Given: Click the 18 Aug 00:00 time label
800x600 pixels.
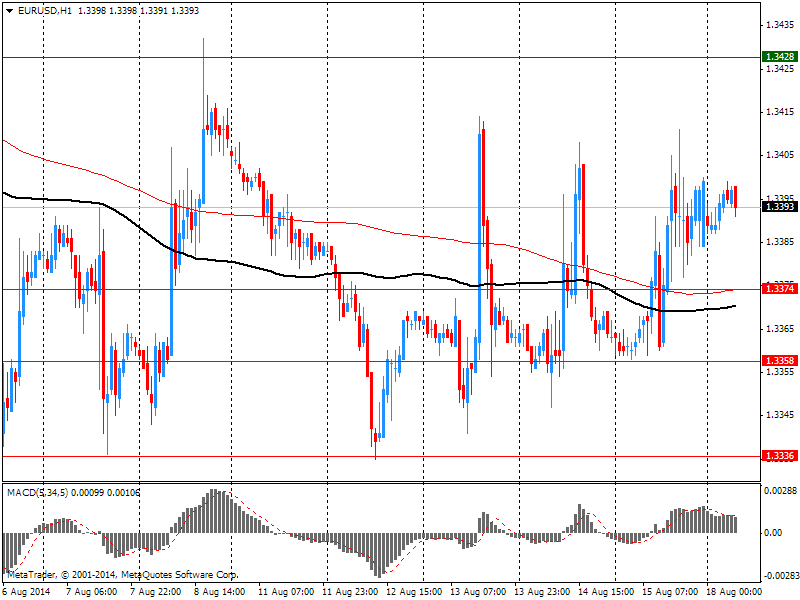Looking at the screenshot, I should click(x=734, y=592).
